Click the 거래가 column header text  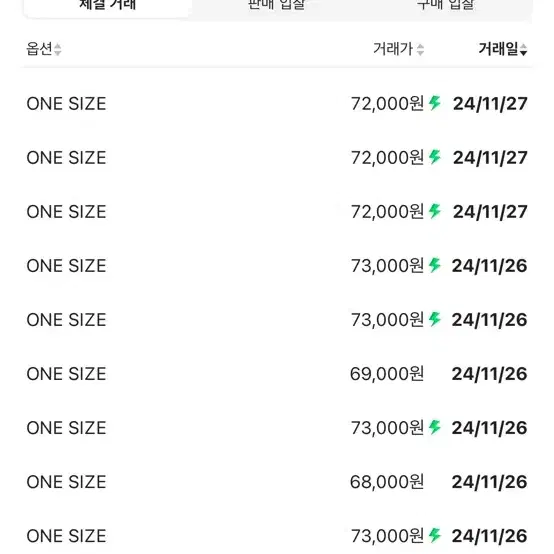tap(393, 49)
